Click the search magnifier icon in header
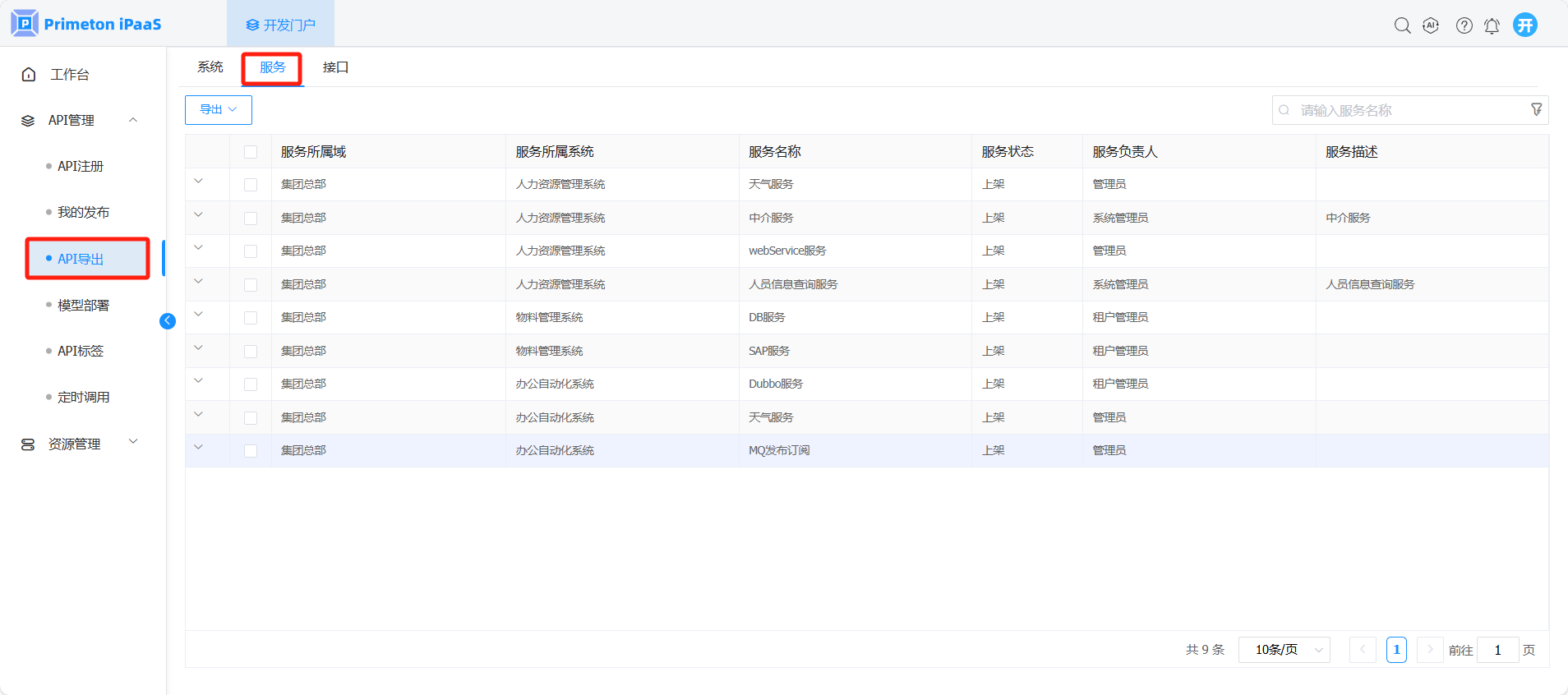The width and height of the screenshot is (1568, 695). pos(1402,25)
